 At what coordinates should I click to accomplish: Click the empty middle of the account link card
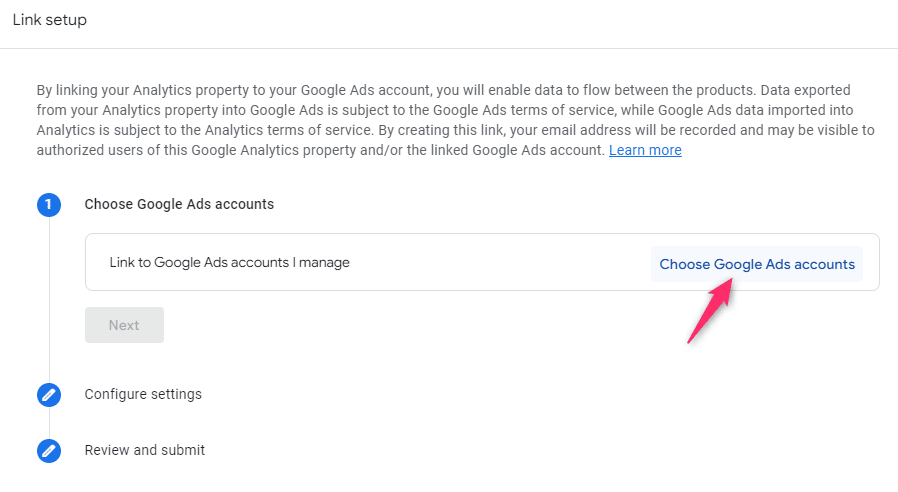coord(498,262)
